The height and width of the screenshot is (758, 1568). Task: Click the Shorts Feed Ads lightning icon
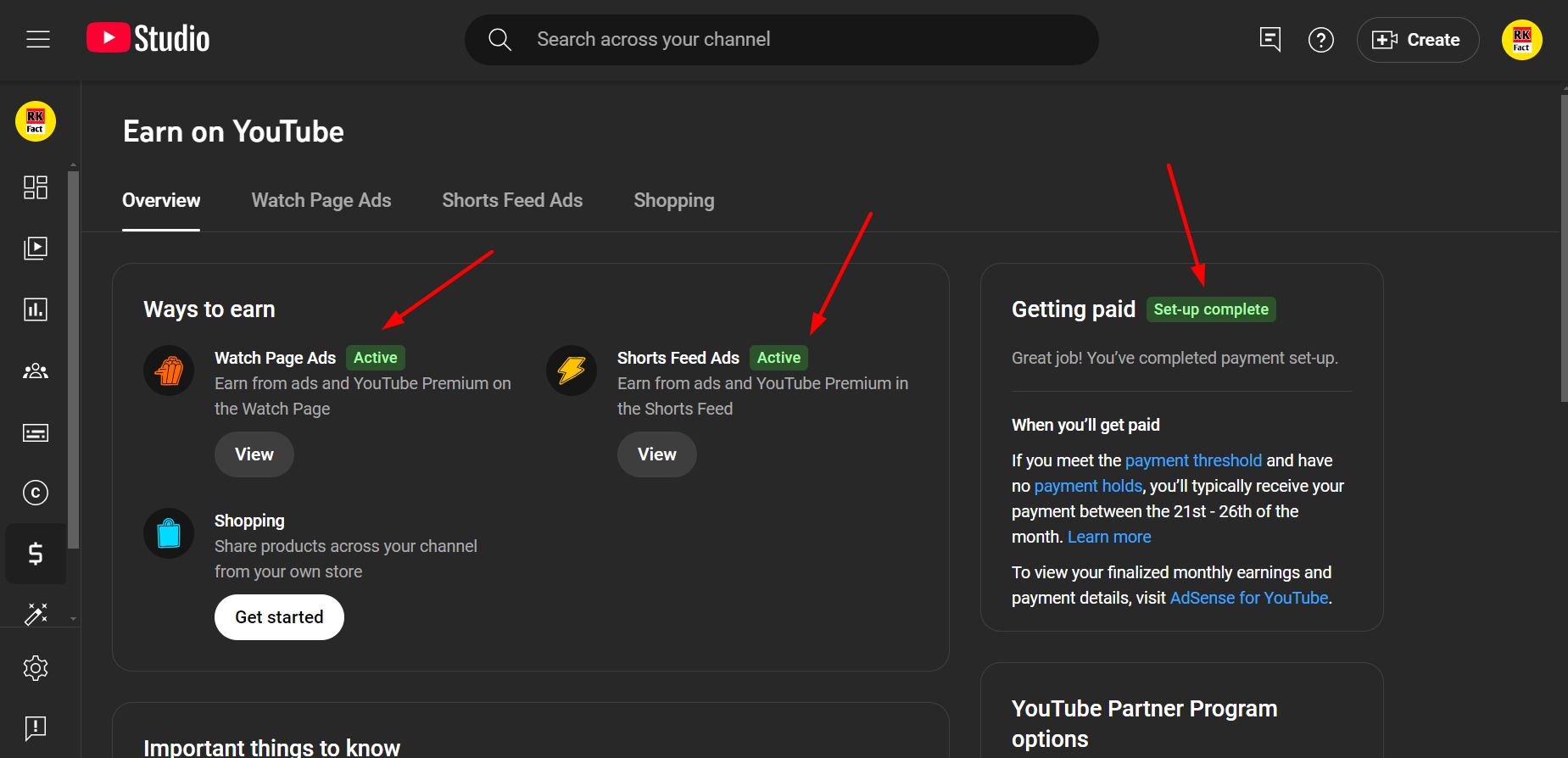pyautogui.click(x=572, y=371)
